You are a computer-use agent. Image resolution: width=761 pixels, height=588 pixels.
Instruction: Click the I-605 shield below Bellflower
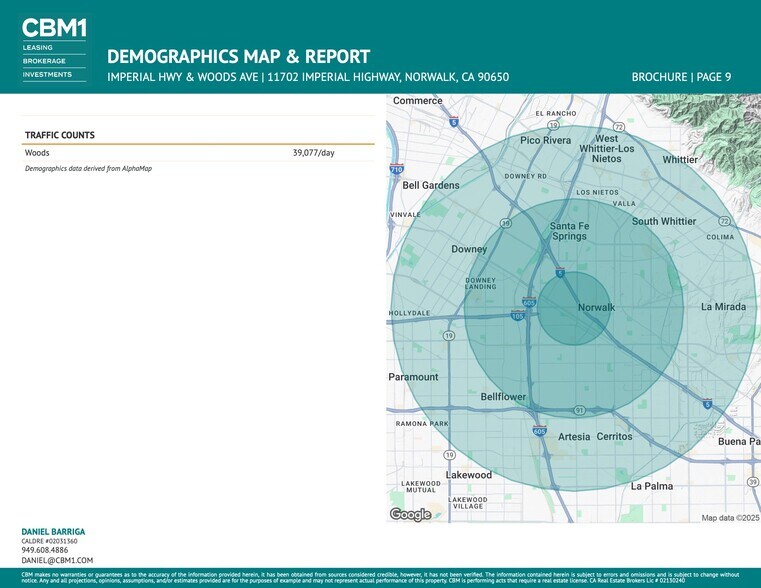[540, 431]
